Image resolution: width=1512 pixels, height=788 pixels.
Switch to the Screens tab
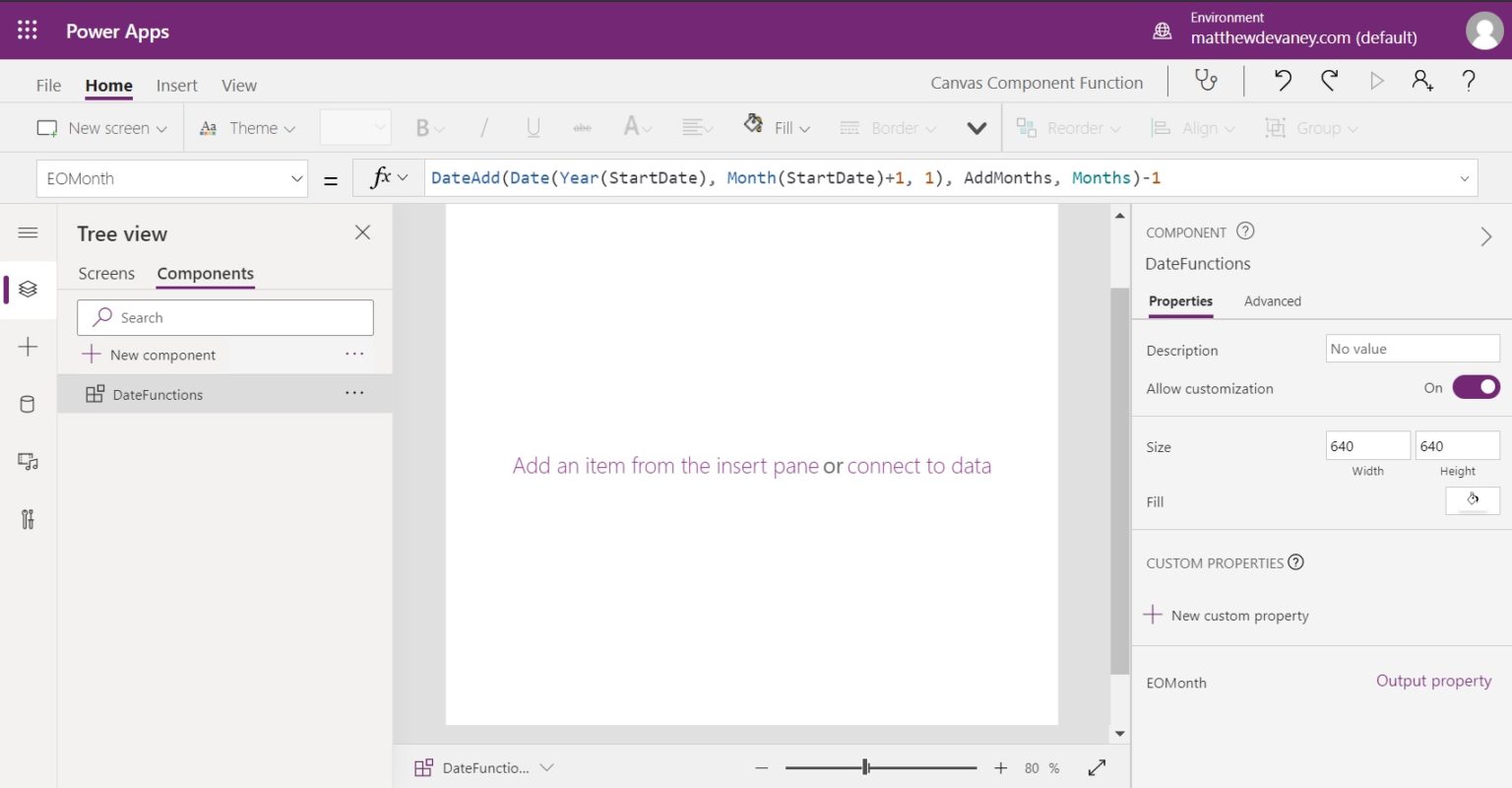[x=106, y=273]
